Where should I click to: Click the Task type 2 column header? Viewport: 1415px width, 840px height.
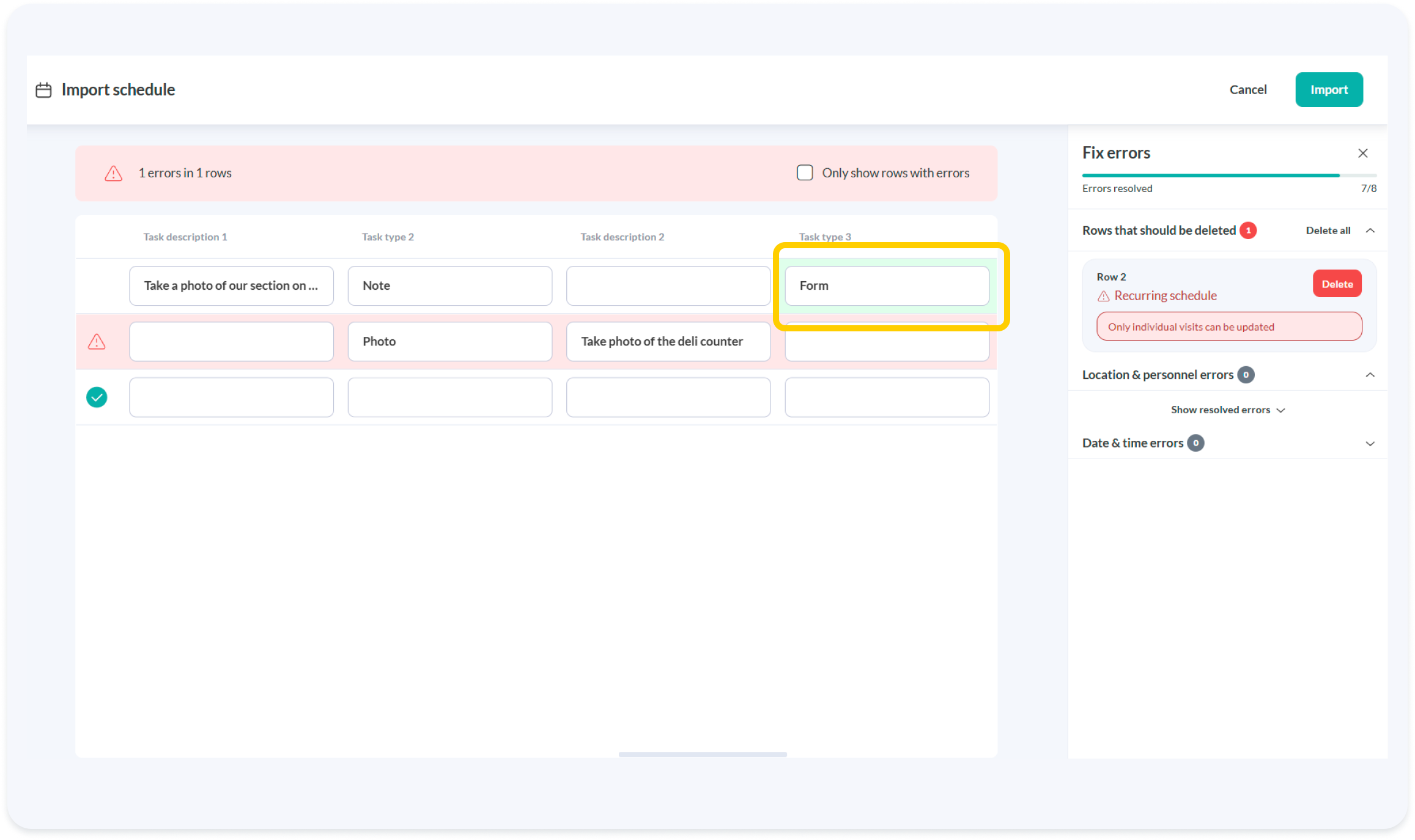click(388, 237)
